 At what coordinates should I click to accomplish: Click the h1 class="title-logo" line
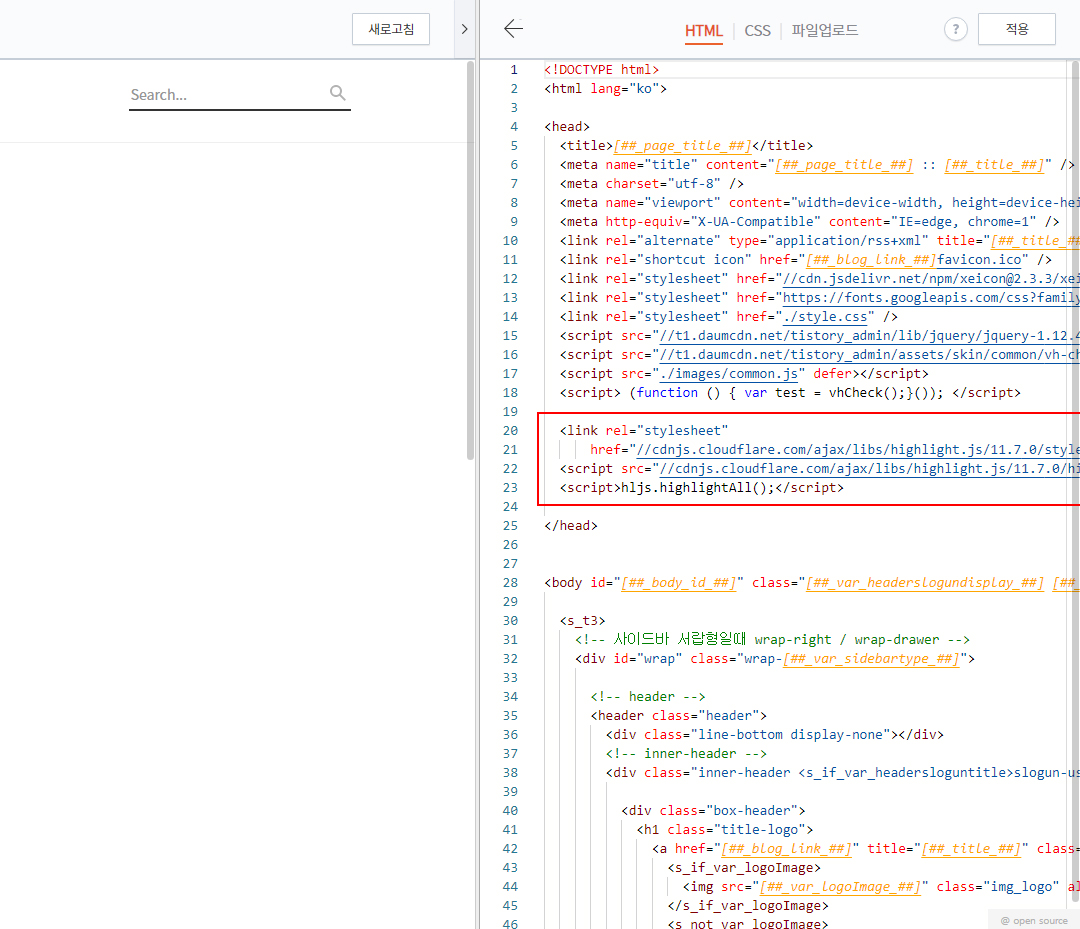pyautogui.click(x=725, y=830)
